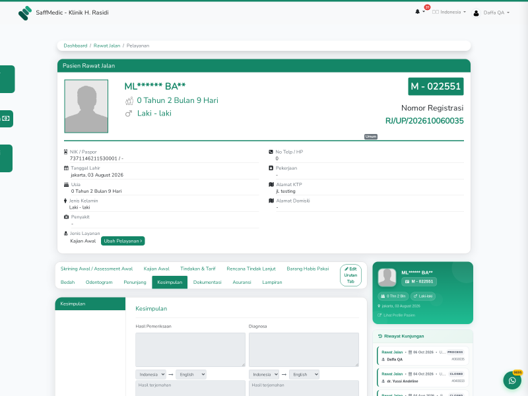Switch to the Odontogram tab
The image size is (528, 396).
[99, 282]
